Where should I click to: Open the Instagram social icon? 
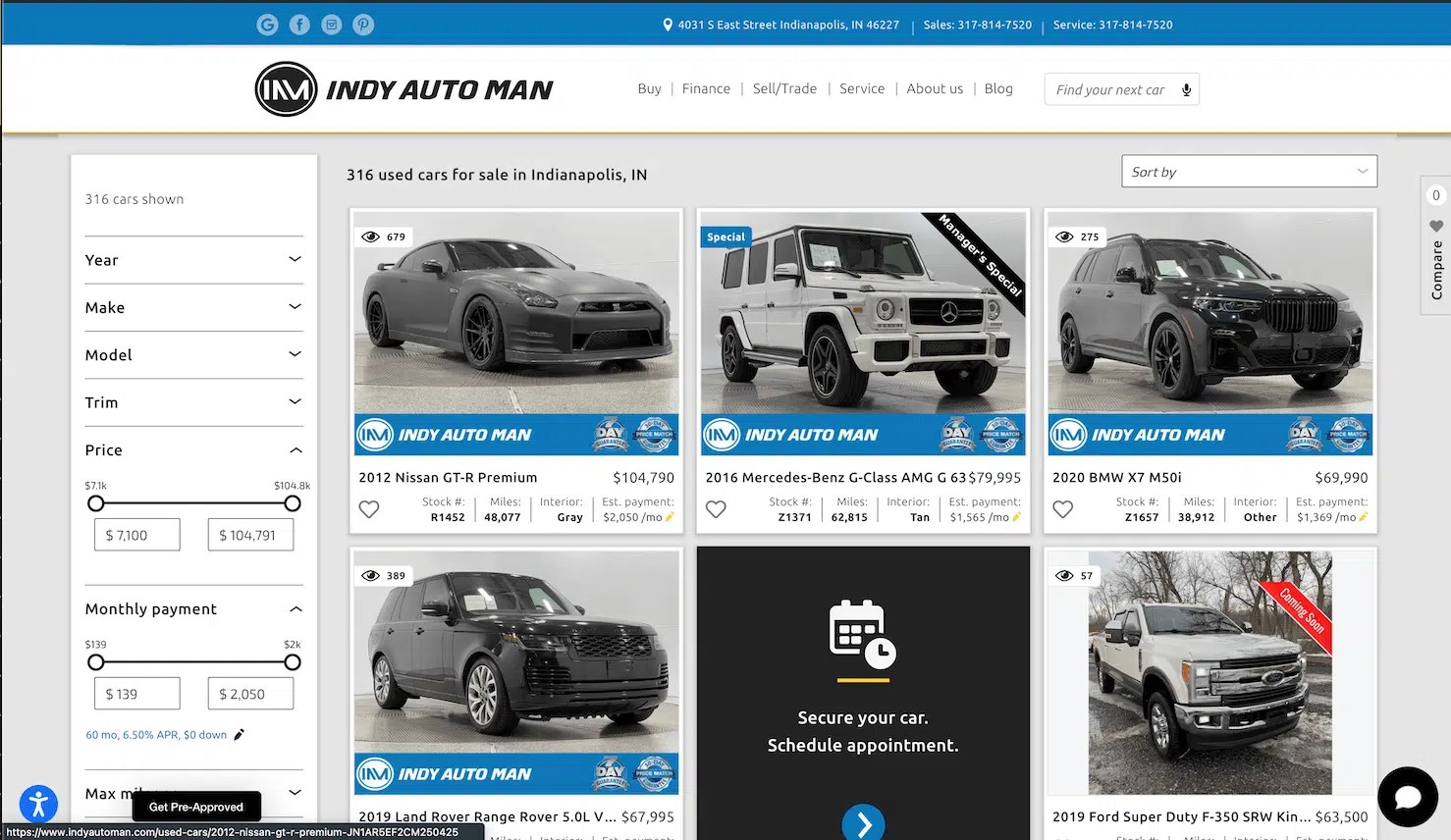(331, 25)
